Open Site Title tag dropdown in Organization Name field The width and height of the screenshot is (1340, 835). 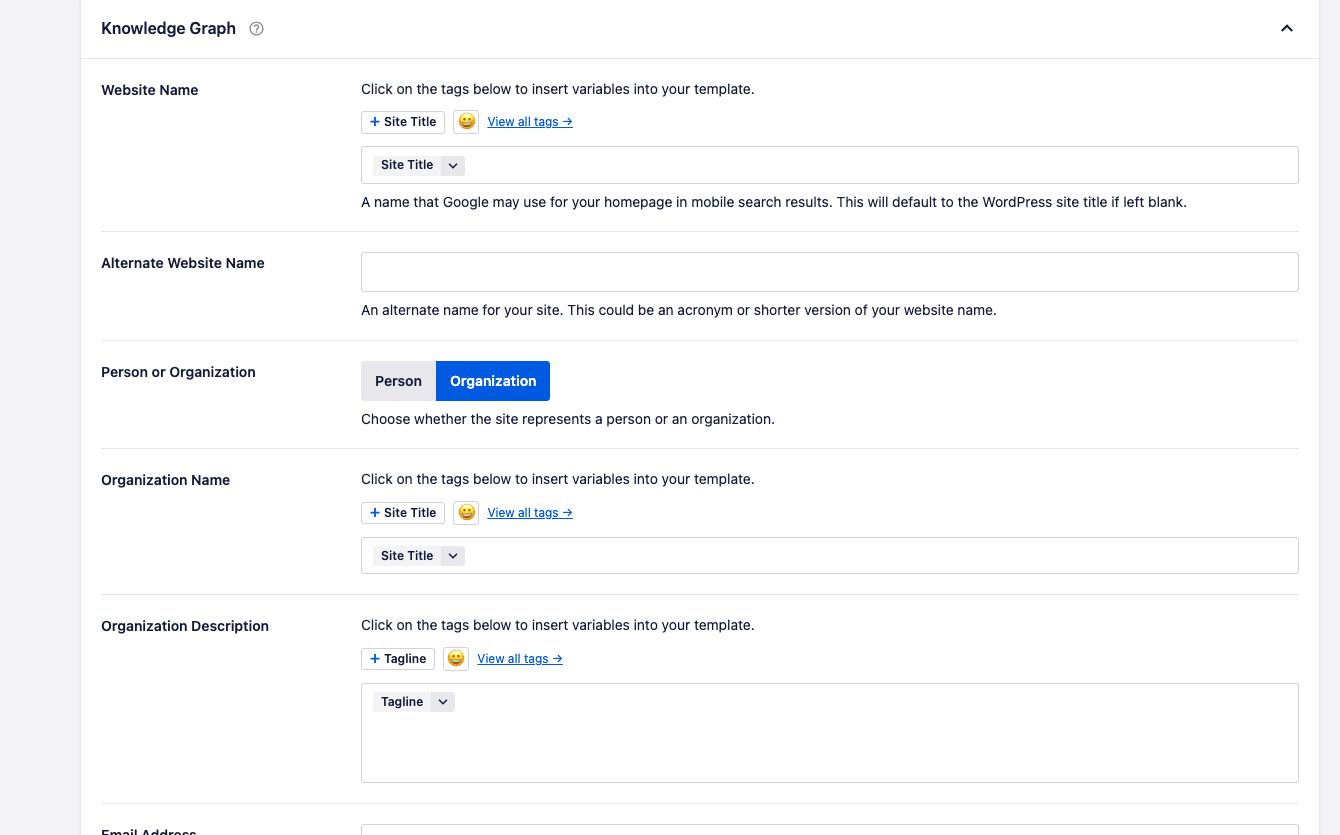pos(453,556)
